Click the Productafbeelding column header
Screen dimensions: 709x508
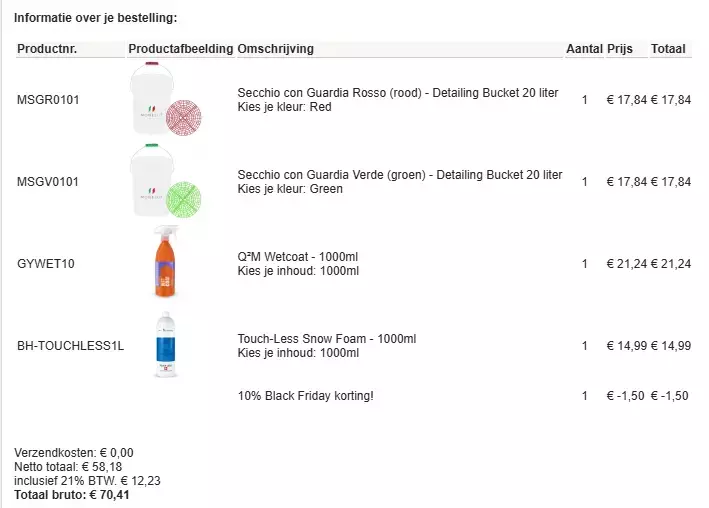pos(181,49)
